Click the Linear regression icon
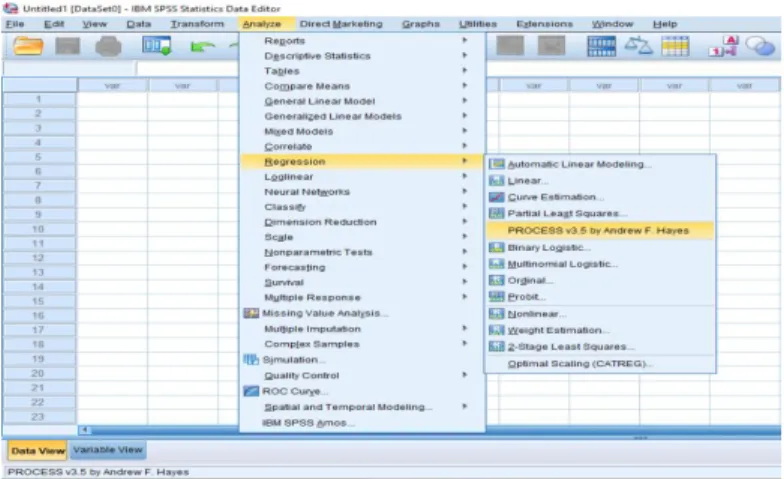This screenshot has width=784, height=479. point(496,180)
